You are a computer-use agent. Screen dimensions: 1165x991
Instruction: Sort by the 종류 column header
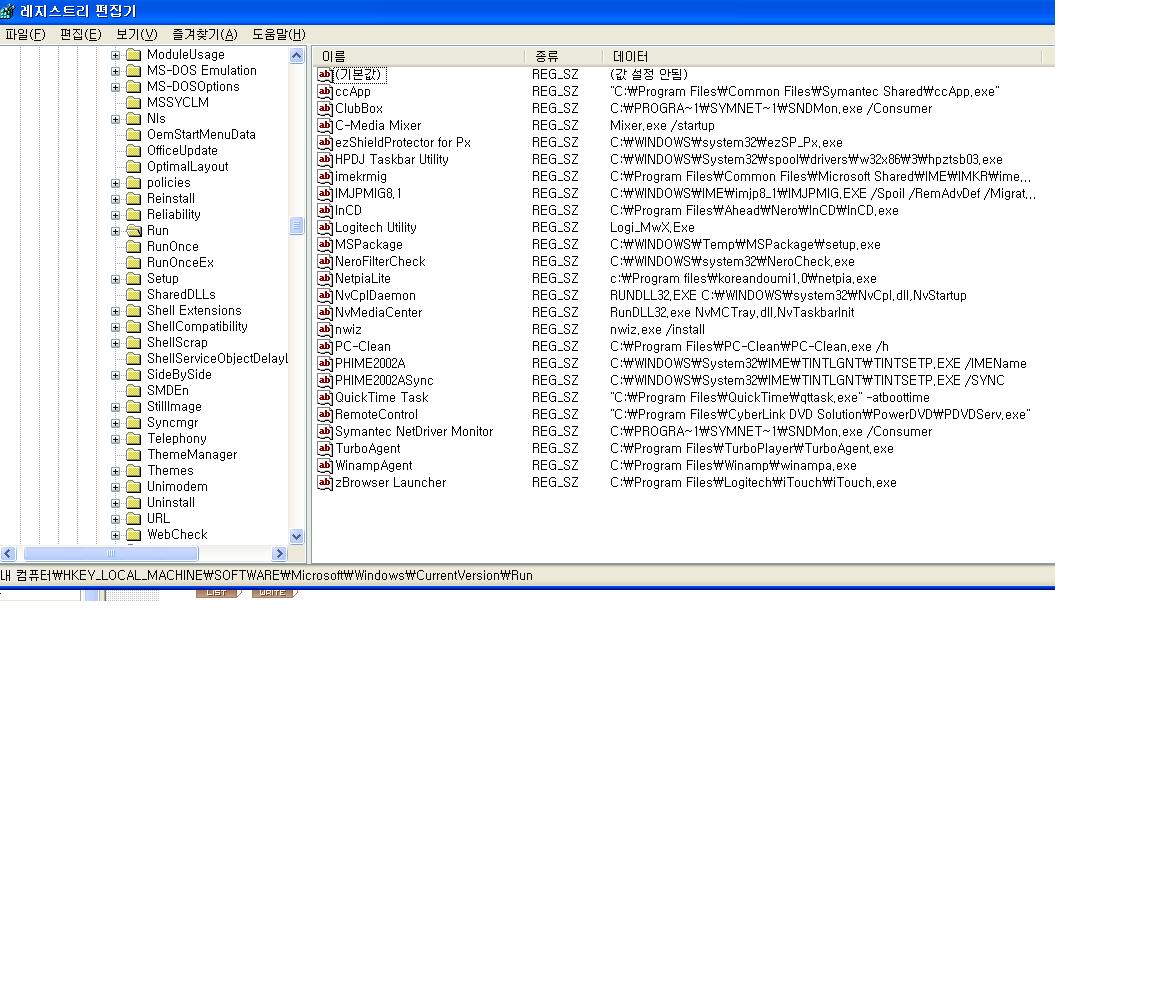[565, 56]
